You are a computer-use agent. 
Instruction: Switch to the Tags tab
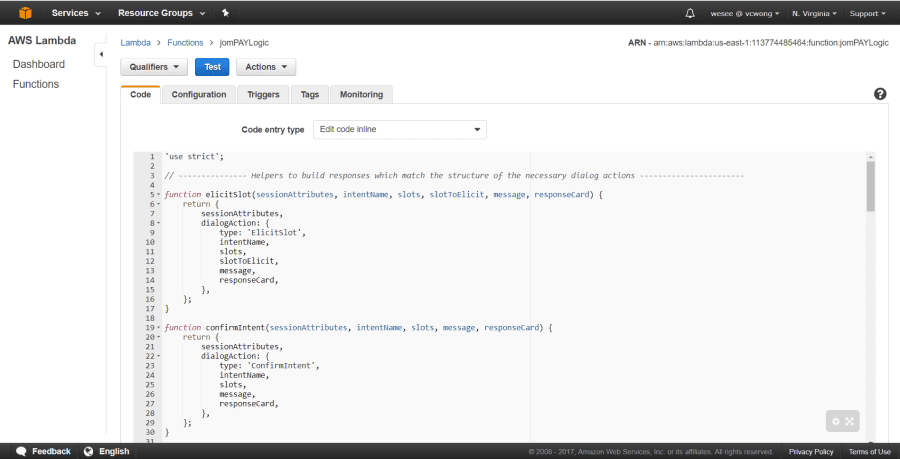tap(310, 95)
